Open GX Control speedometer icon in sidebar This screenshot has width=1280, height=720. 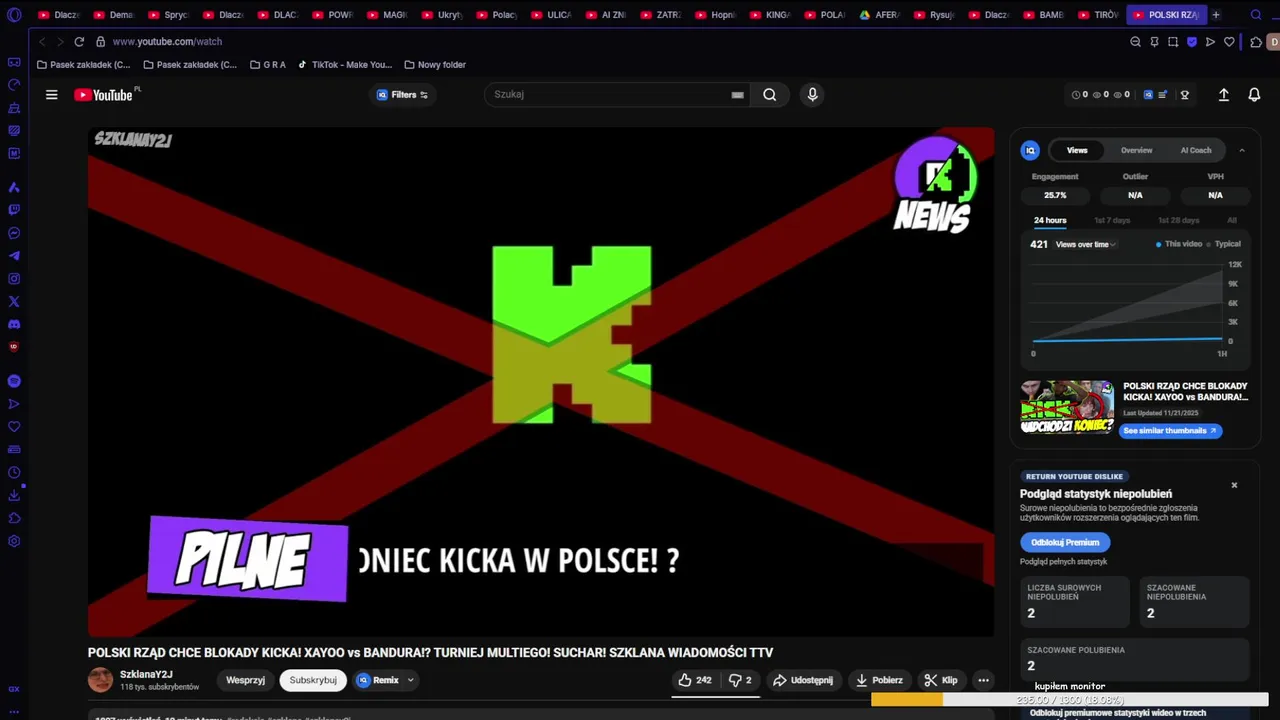14,85
